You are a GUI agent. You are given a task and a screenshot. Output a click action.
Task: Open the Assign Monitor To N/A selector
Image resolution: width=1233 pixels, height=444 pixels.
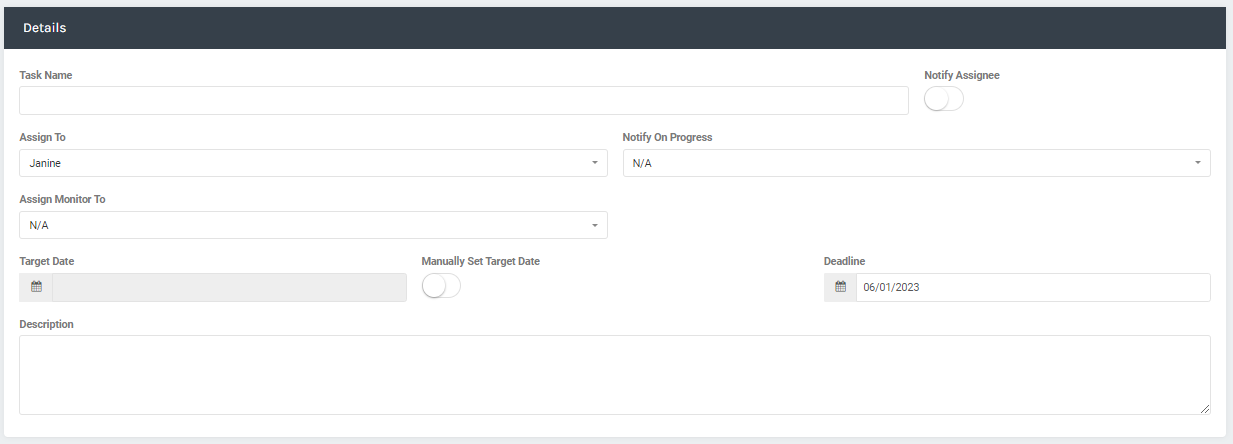pos(313,225)
